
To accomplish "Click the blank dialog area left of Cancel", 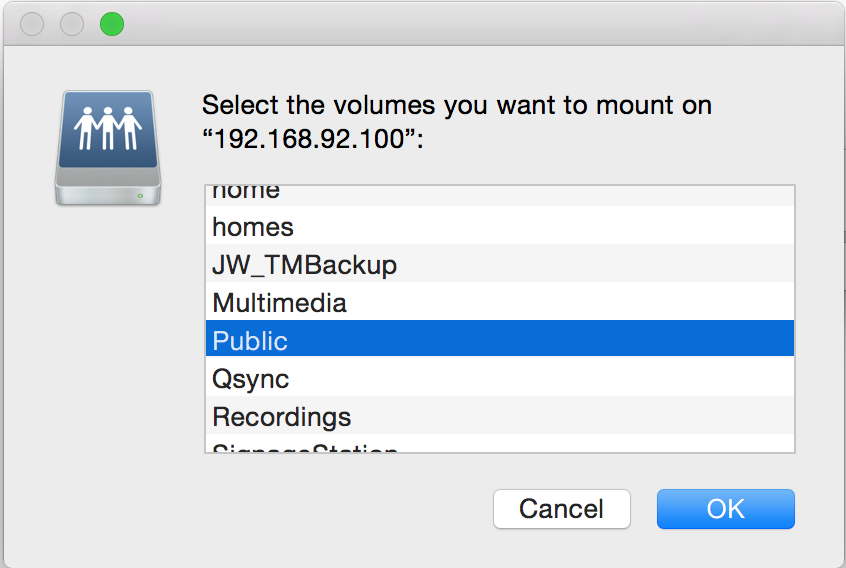I will coord(300,509).
